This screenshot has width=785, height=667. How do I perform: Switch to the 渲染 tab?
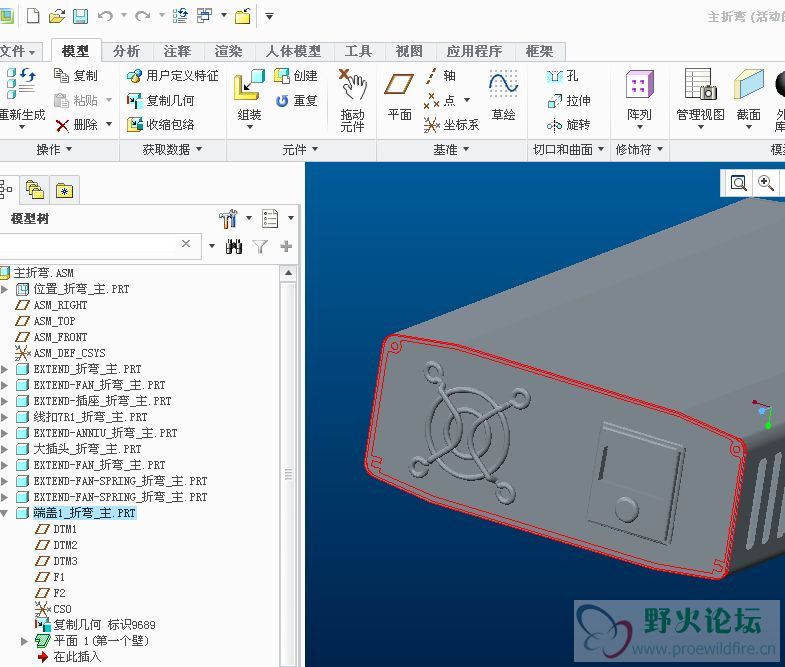228,51
